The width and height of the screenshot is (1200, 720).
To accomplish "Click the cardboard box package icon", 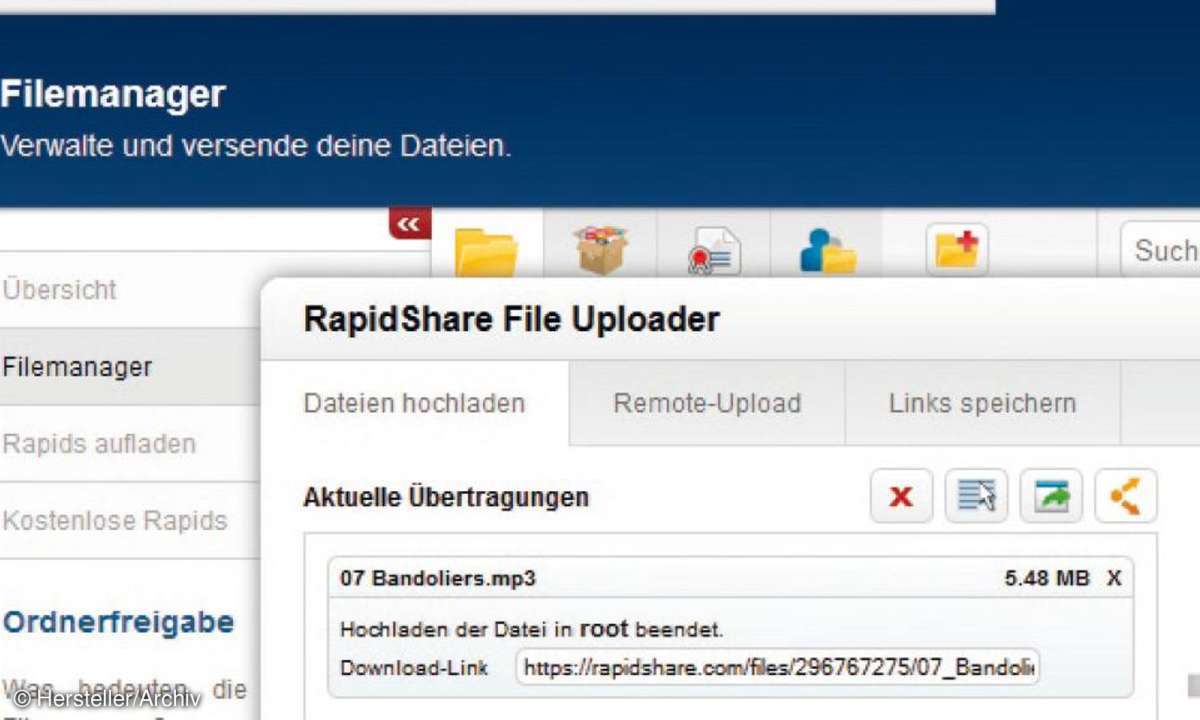I will click(600, 249).
